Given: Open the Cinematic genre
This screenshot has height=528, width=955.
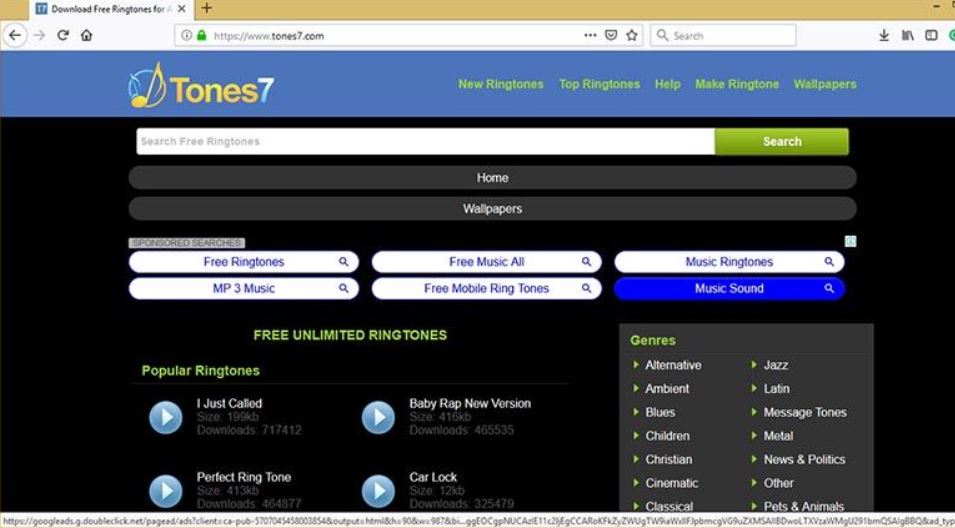Looking at the screenshot, I should click(x=672, y=483).
